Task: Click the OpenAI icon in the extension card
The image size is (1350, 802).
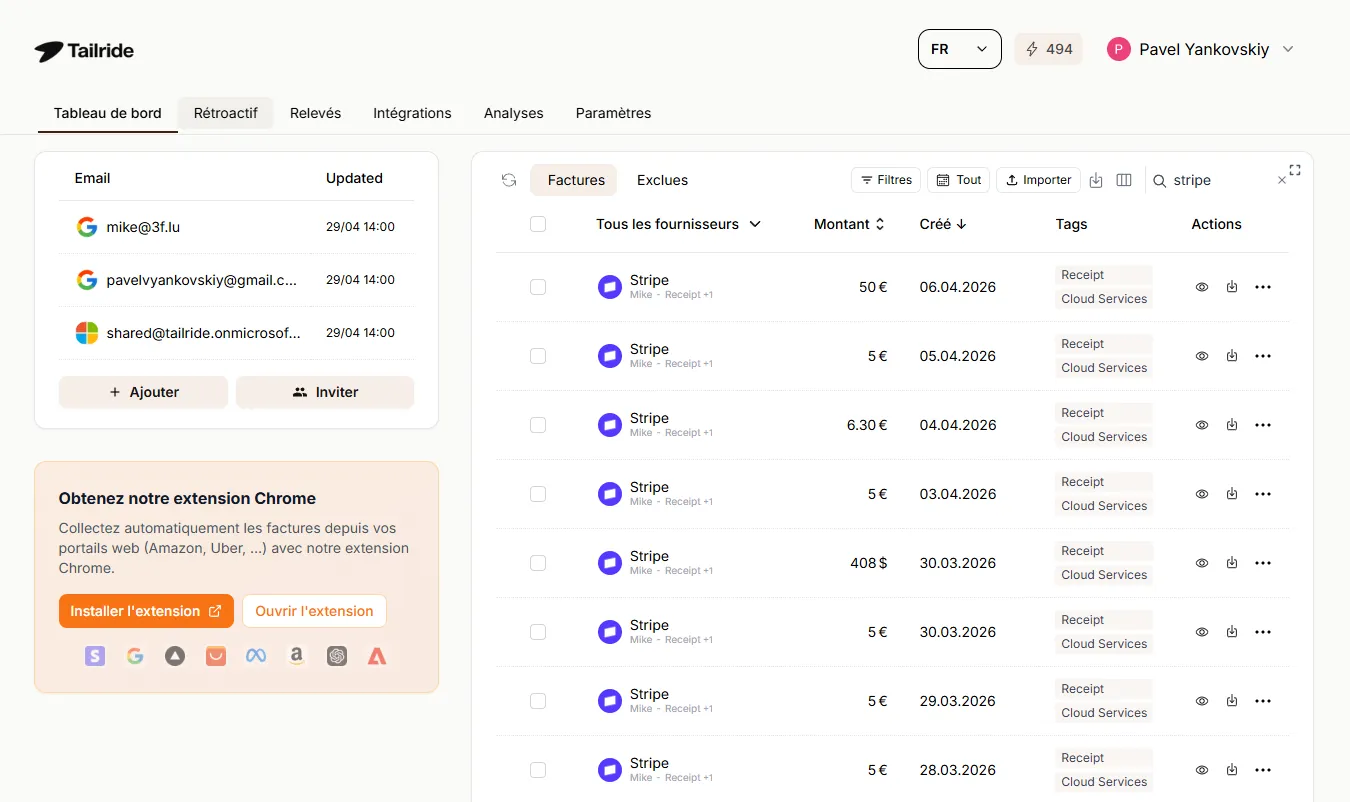Action: (x=337, y=655)
